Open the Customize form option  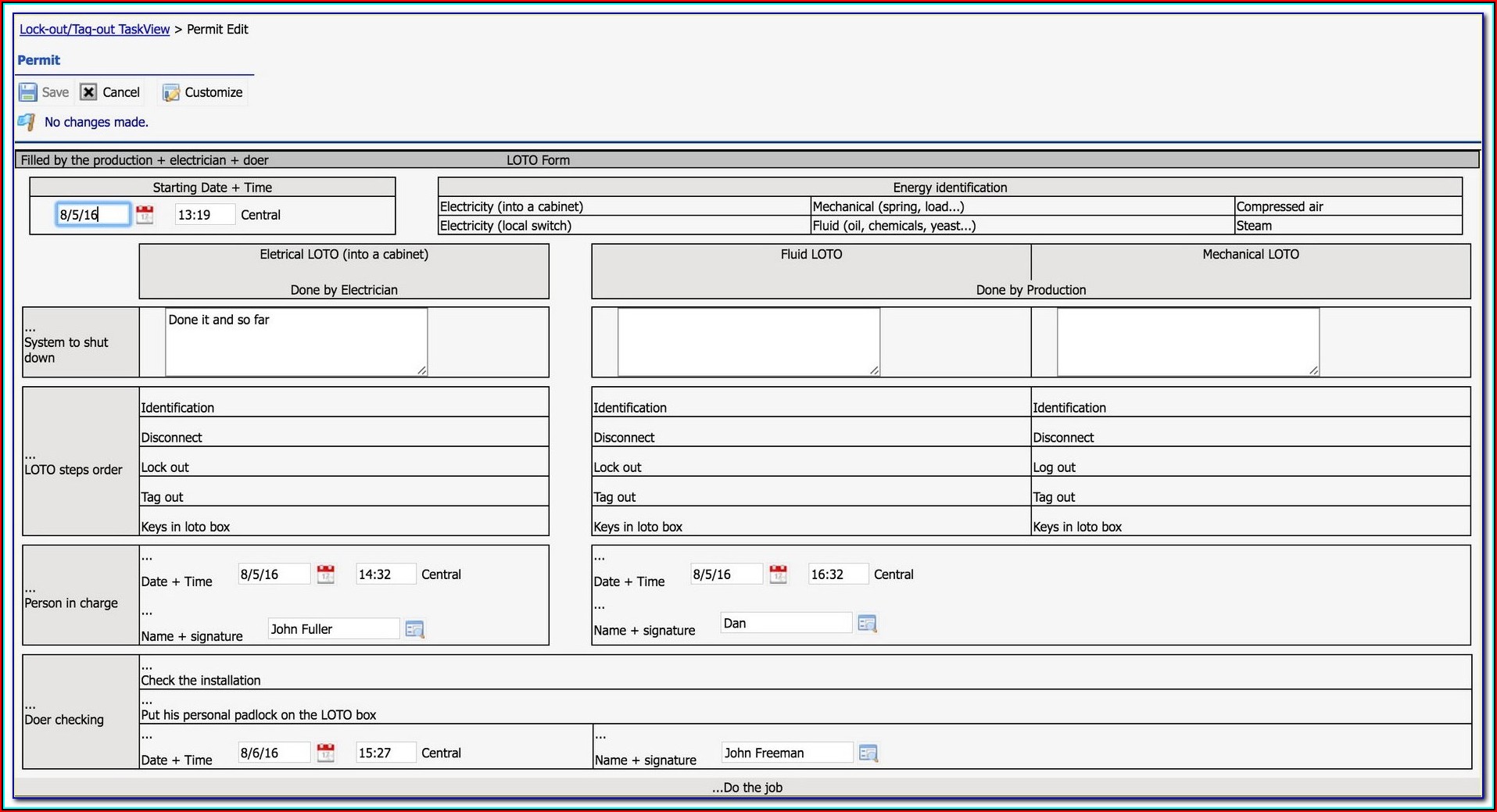203,92
